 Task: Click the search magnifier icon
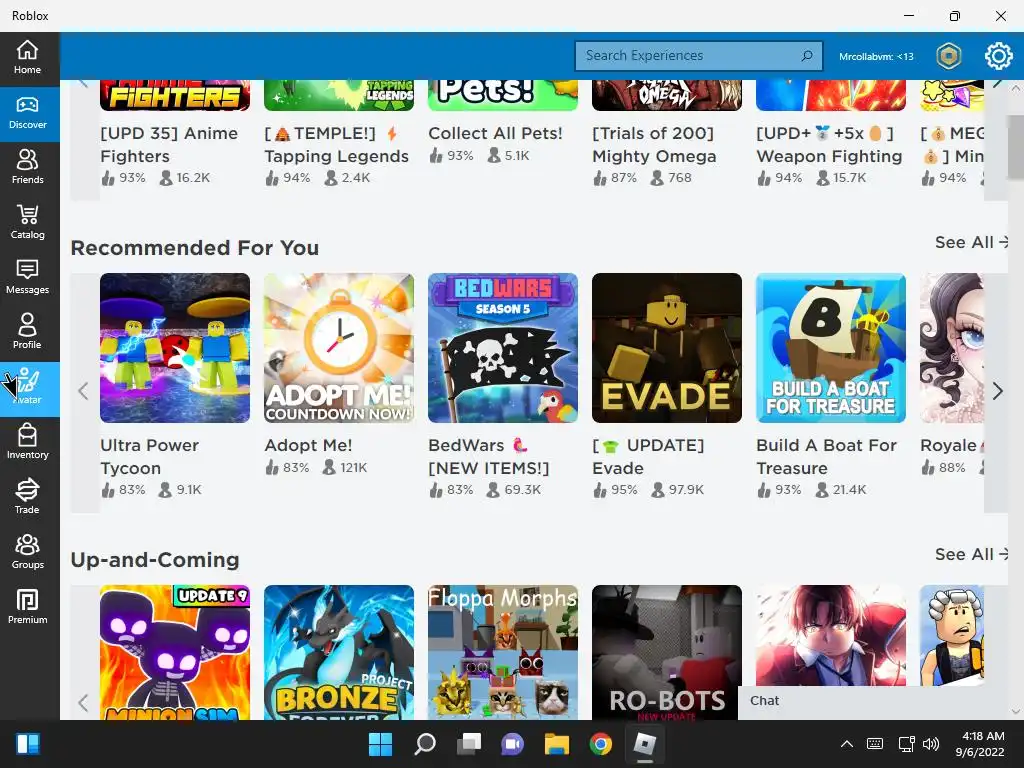pyautogui.click(x=807, y=56)
